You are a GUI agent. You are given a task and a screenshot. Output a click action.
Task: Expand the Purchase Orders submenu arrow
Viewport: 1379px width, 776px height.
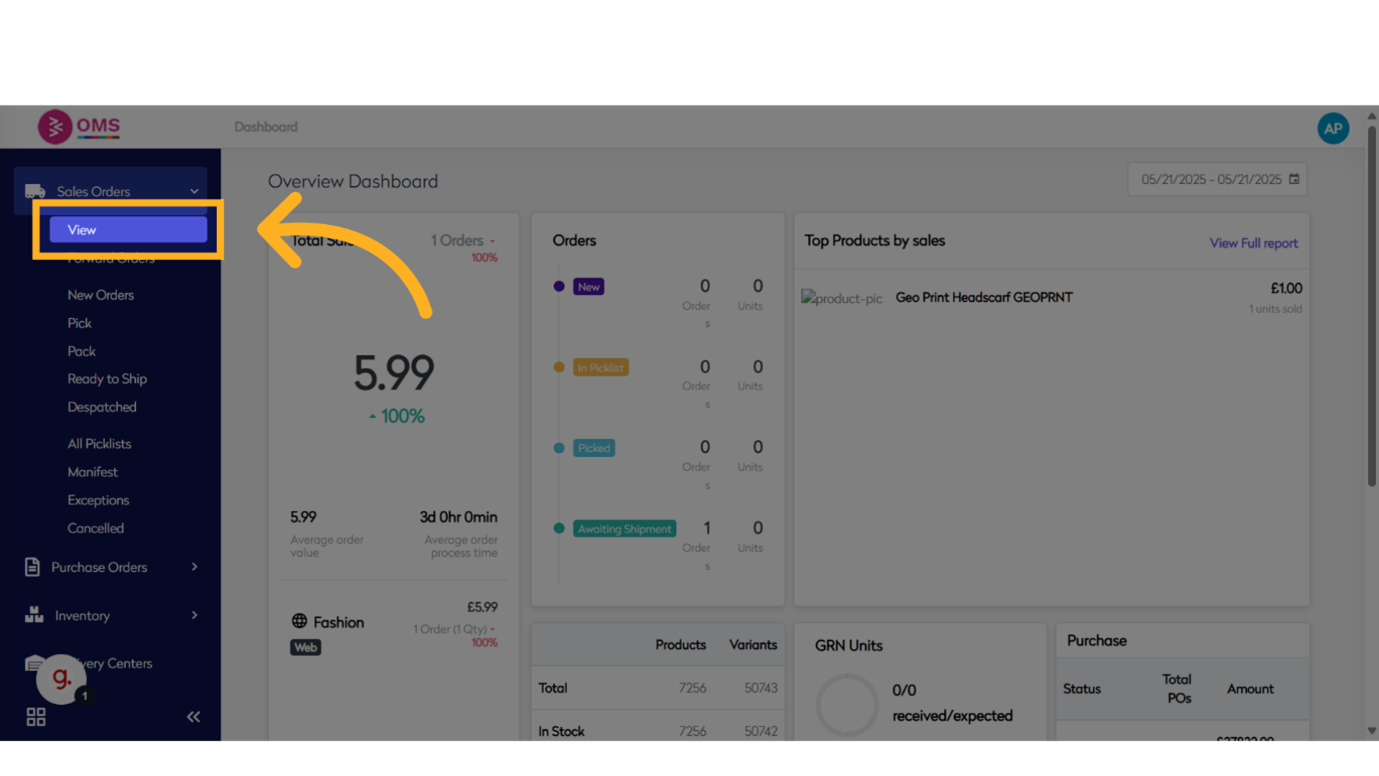[194, 567]
